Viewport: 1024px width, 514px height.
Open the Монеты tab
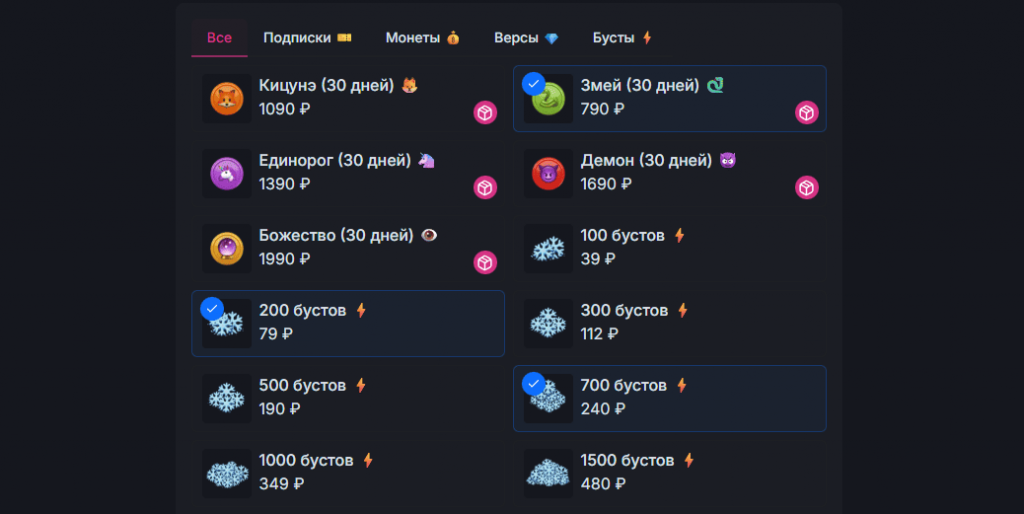click(x=422, y=38)
